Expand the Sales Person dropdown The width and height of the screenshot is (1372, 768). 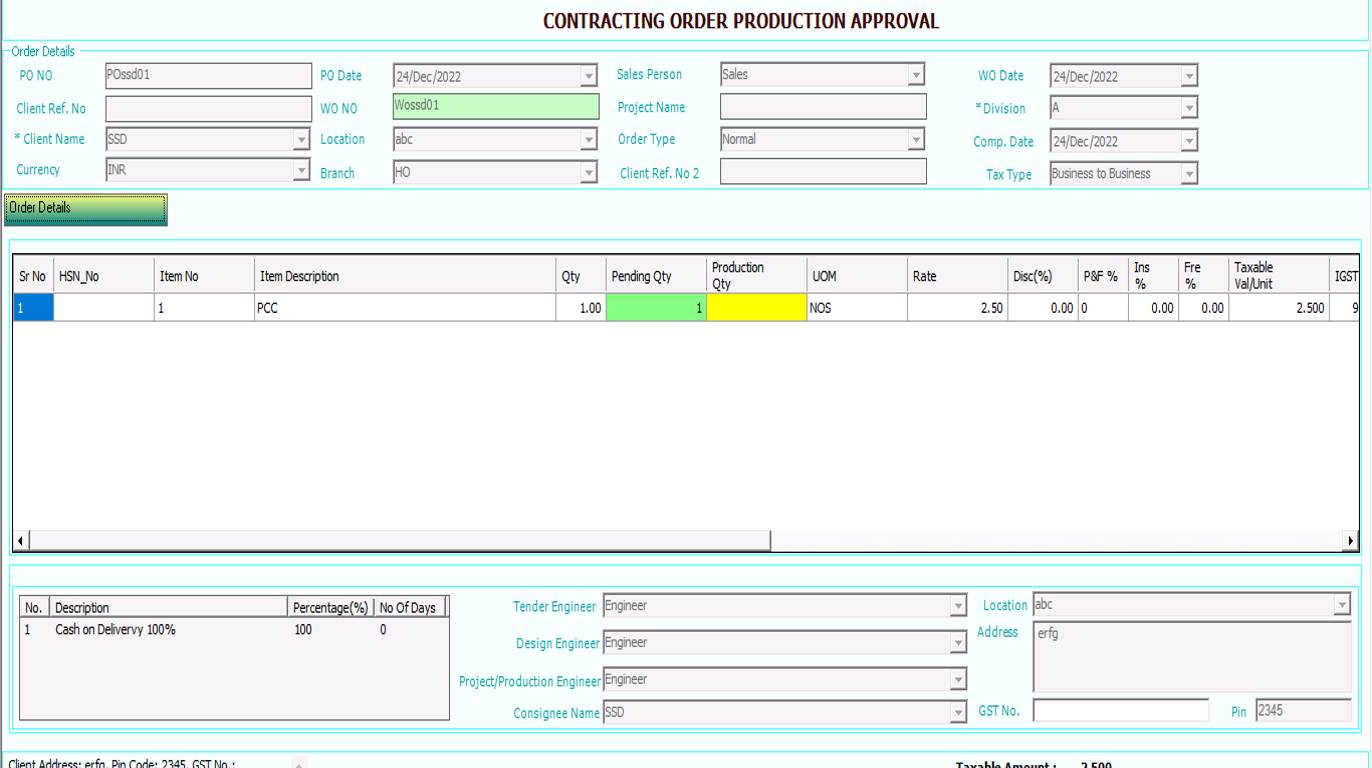pos(916,74)
